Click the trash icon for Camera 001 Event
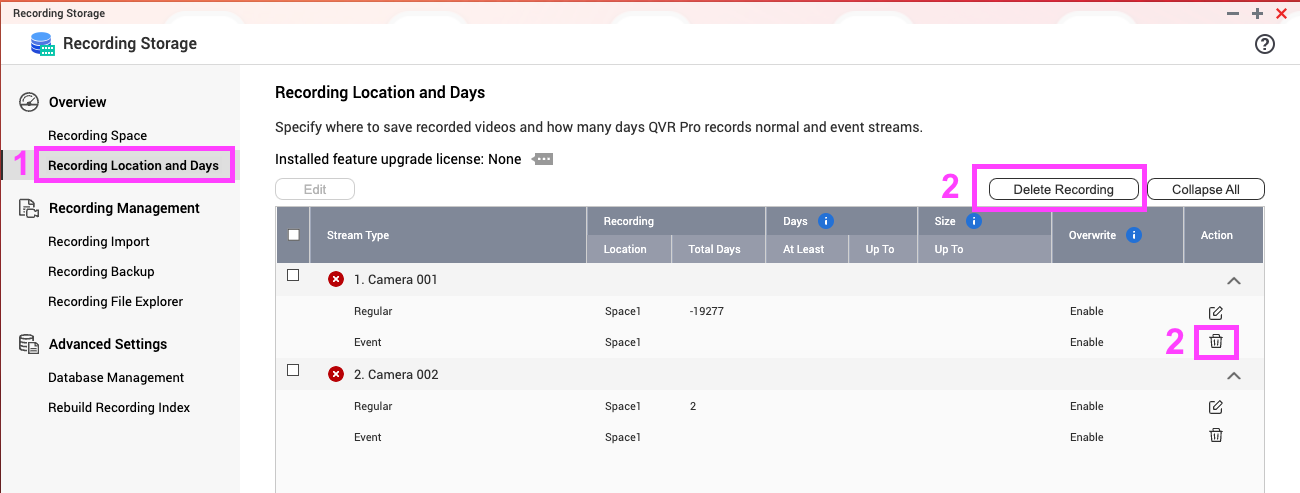This screenshot has width=1300, height=493. click(x=1216, y=342)
